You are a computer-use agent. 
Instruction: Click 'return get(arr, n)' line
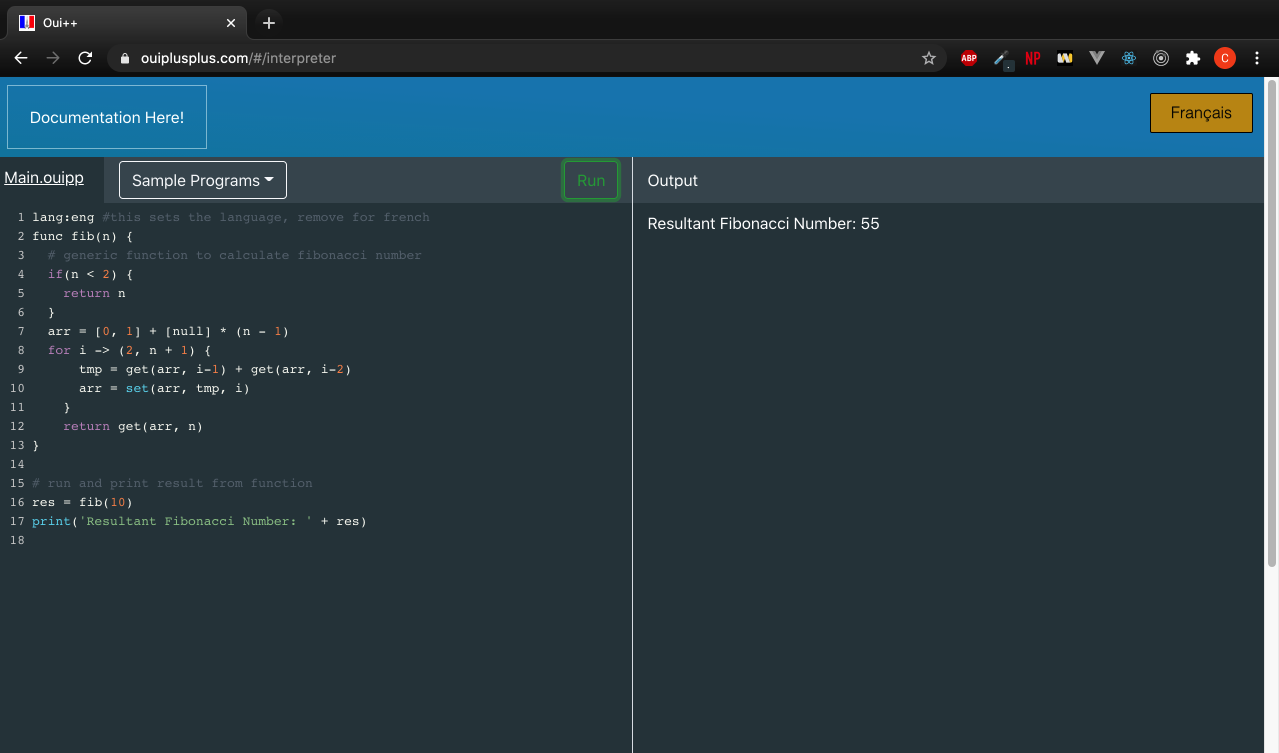133,426
